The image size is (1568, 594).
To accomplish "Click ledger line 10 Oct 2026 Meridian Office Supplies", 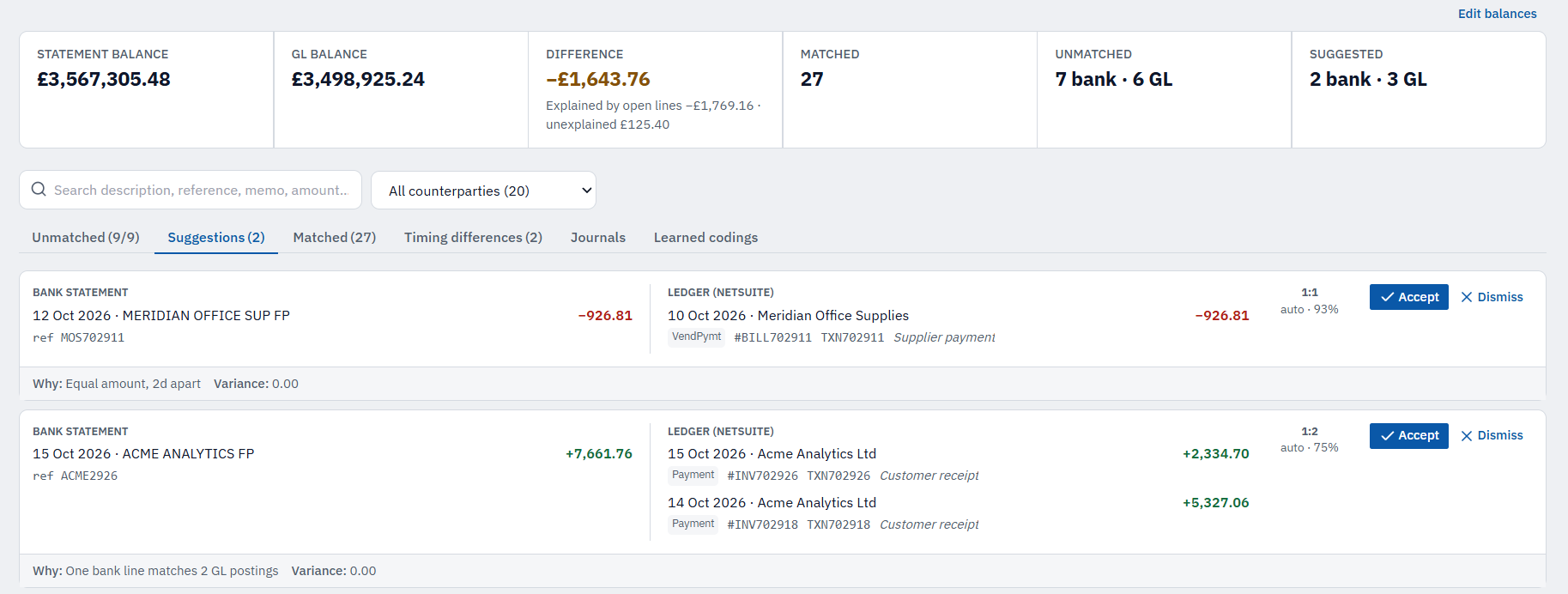I will [x=788, y=316].
